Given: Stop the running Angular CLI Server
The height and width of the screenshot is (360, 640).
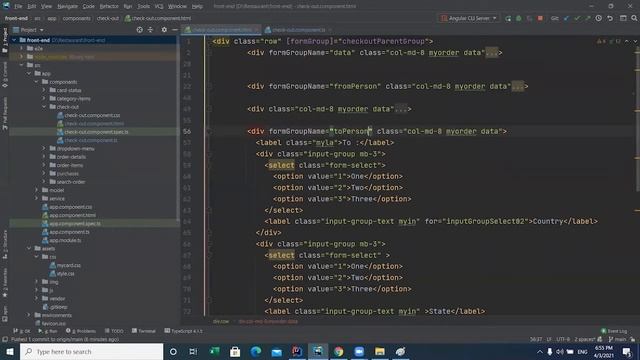Looking at the screenshot, I should click(x=540, y=18).
